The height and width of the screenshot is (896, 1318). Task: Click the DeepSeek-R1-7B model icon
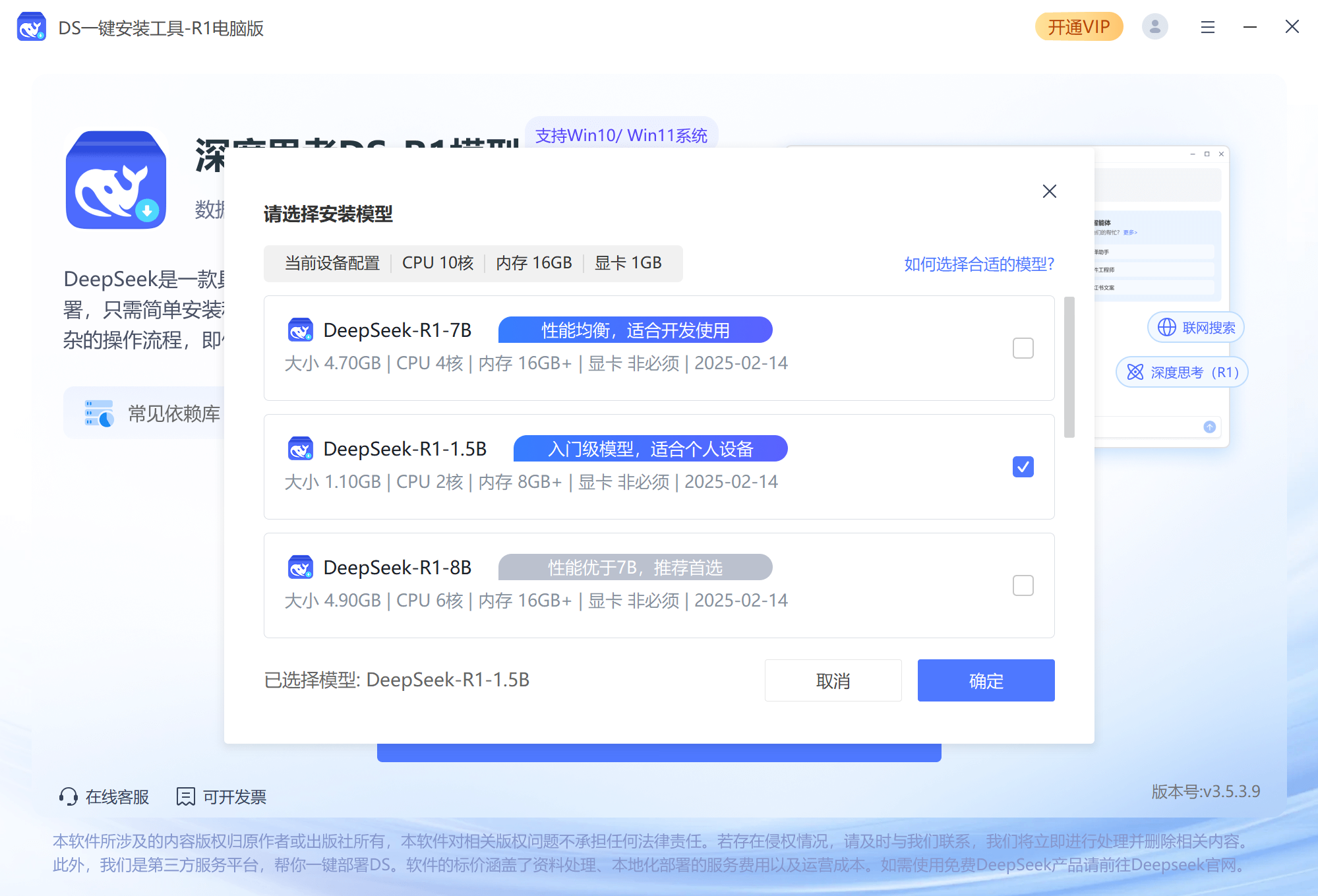point(301,330)
